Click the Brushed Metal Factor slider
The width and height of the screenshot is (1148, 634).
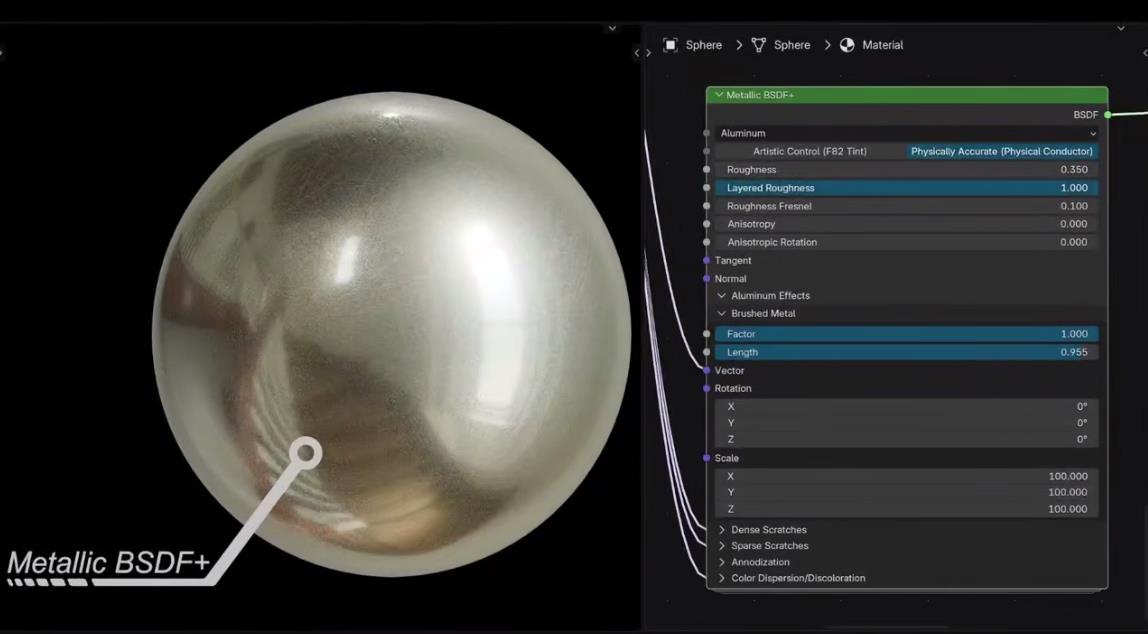coord(906,334)
